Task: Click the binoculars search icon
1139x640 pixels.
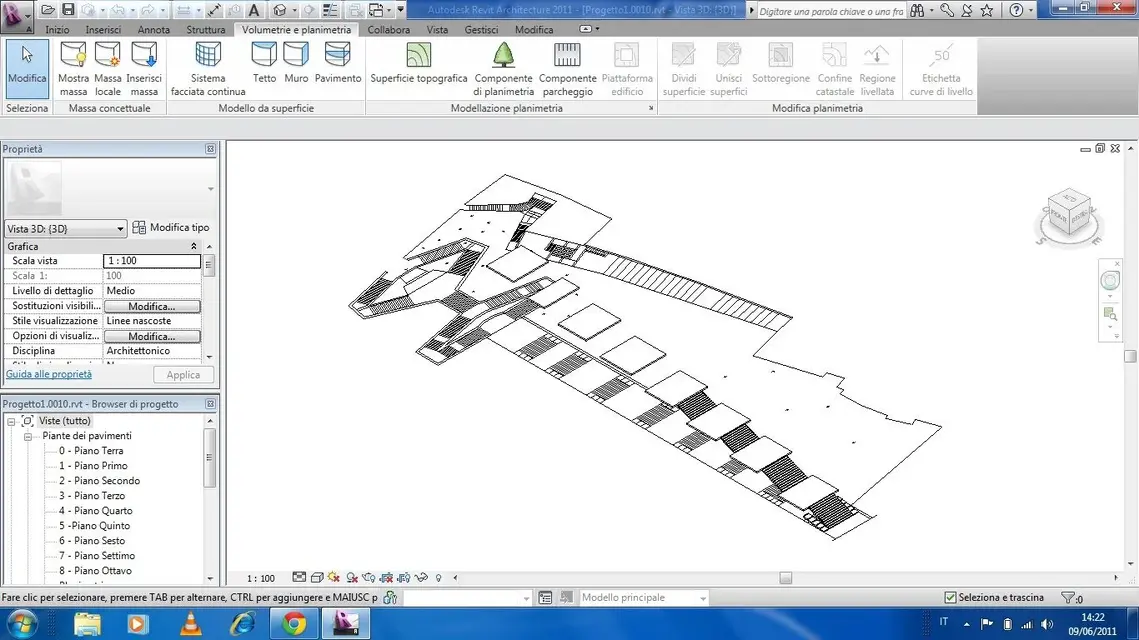Action: click(x=917, y=10)
